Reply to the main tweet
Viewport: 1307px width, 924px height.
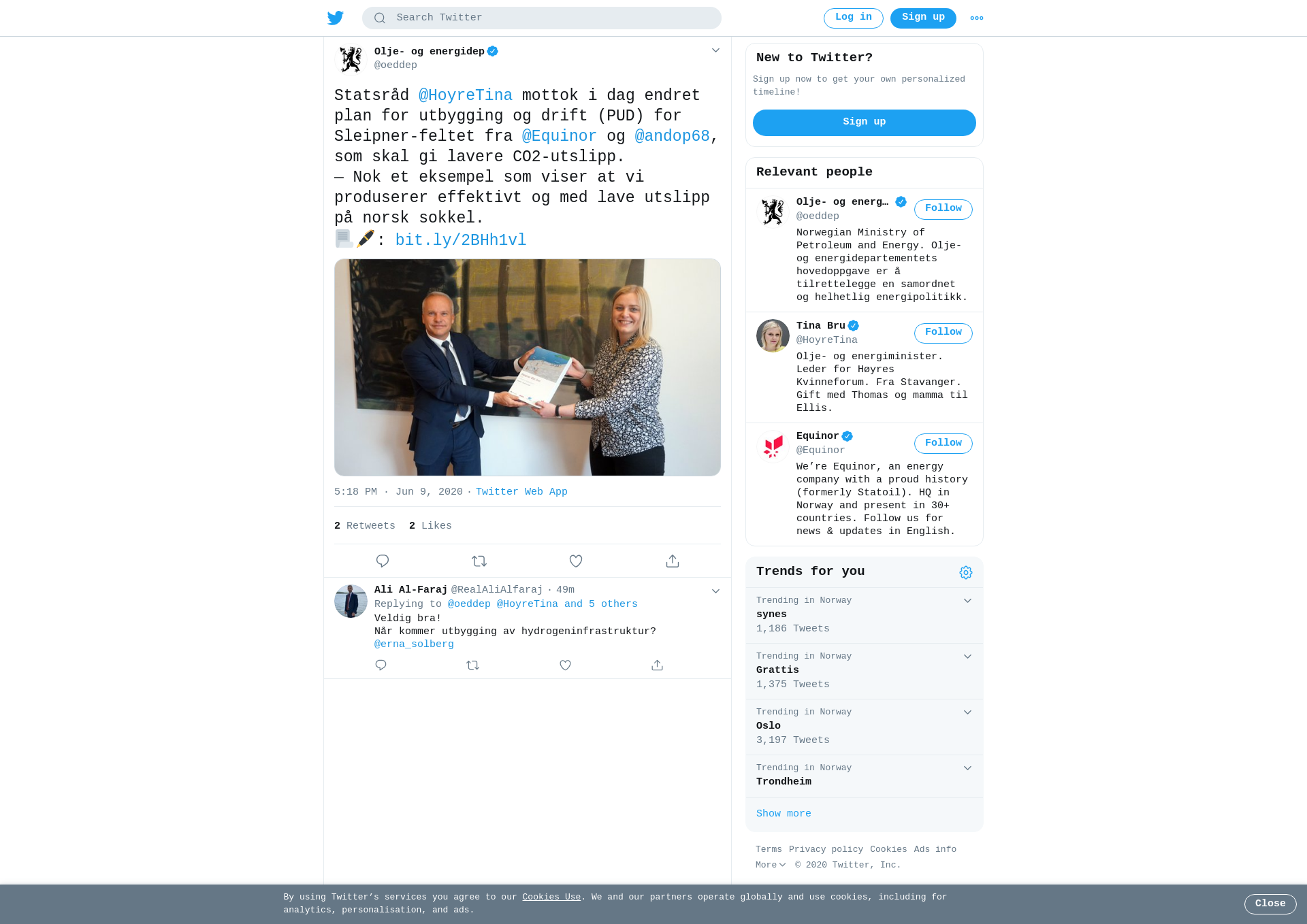coord(383,561)
